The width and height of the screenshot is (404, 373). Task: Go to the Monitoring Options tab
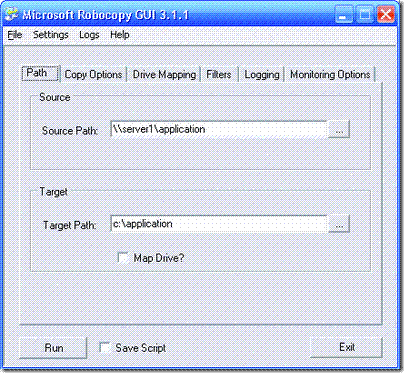click(330, 74)
